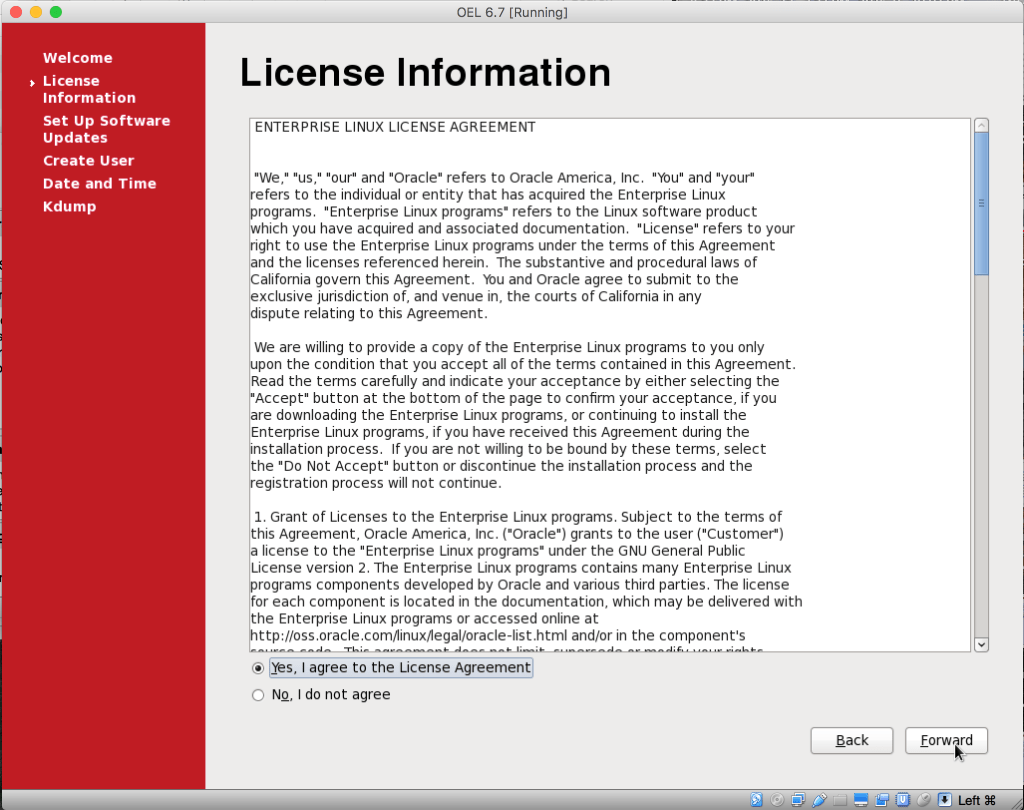Image resolution: width=1024 pixels, height=810 pixels.
Task: Click the USB devices icon
Action: (820, 800)
